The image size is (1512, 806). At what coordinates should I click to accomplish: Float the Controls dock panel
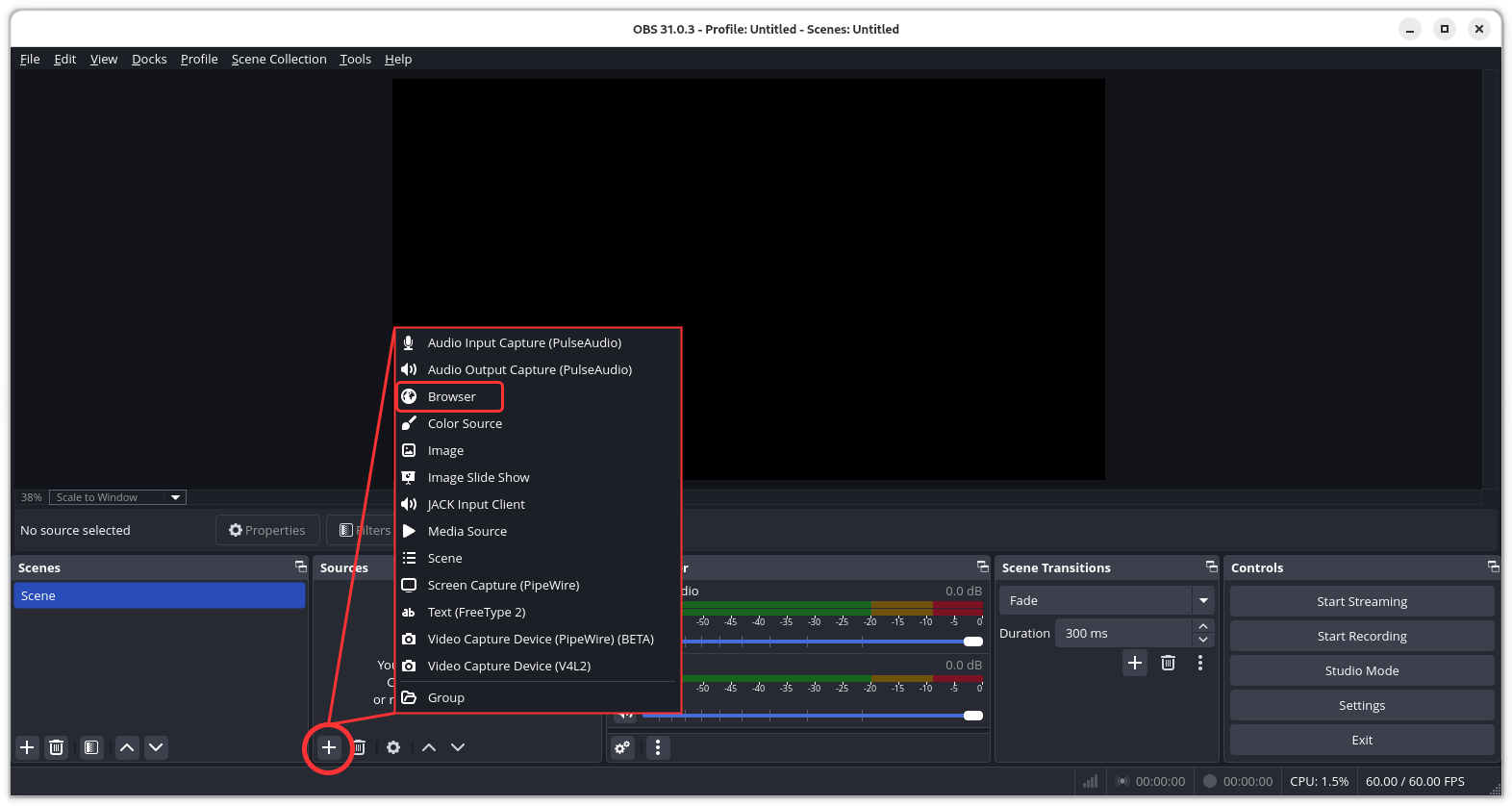click(x=1493, y=567)
